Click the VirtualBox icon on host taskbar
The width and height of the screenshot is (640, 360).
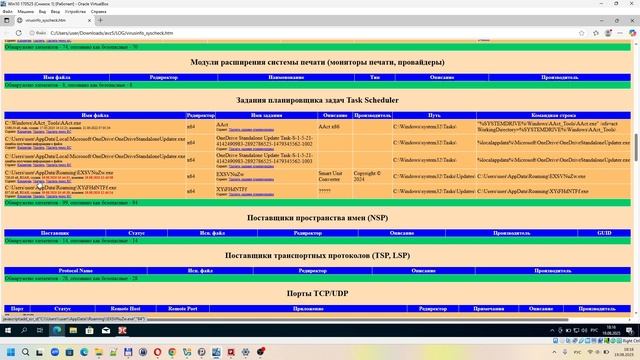click(216, 352)
